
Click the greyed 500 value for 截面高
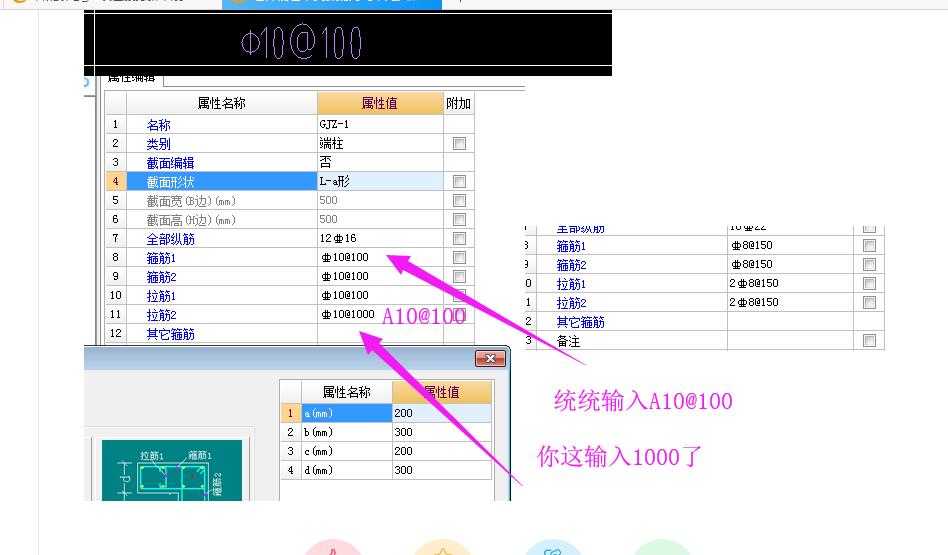pos(380,219)
